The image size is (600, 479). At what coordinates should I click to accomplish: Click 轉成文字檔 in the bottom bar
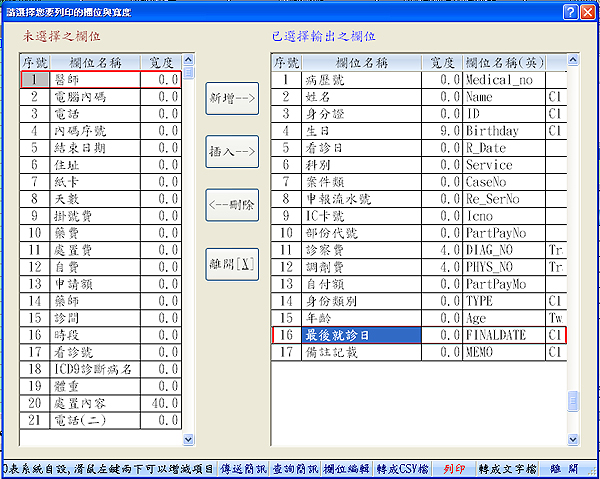click(507, 469)
